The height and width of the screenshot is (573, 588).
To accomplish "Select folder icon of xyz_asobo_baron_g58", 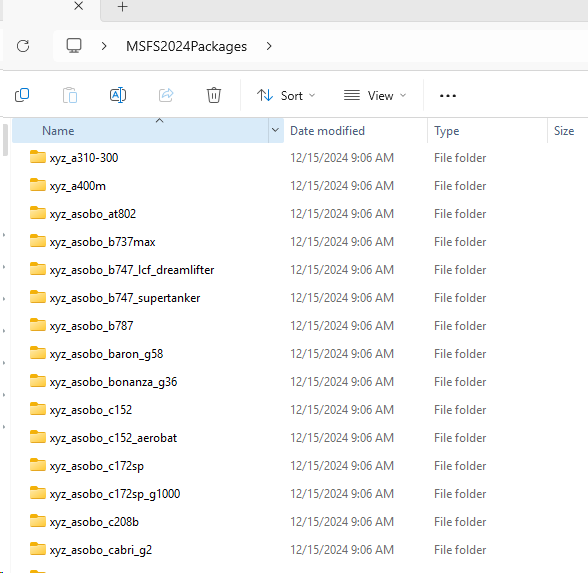I will 38,353.
